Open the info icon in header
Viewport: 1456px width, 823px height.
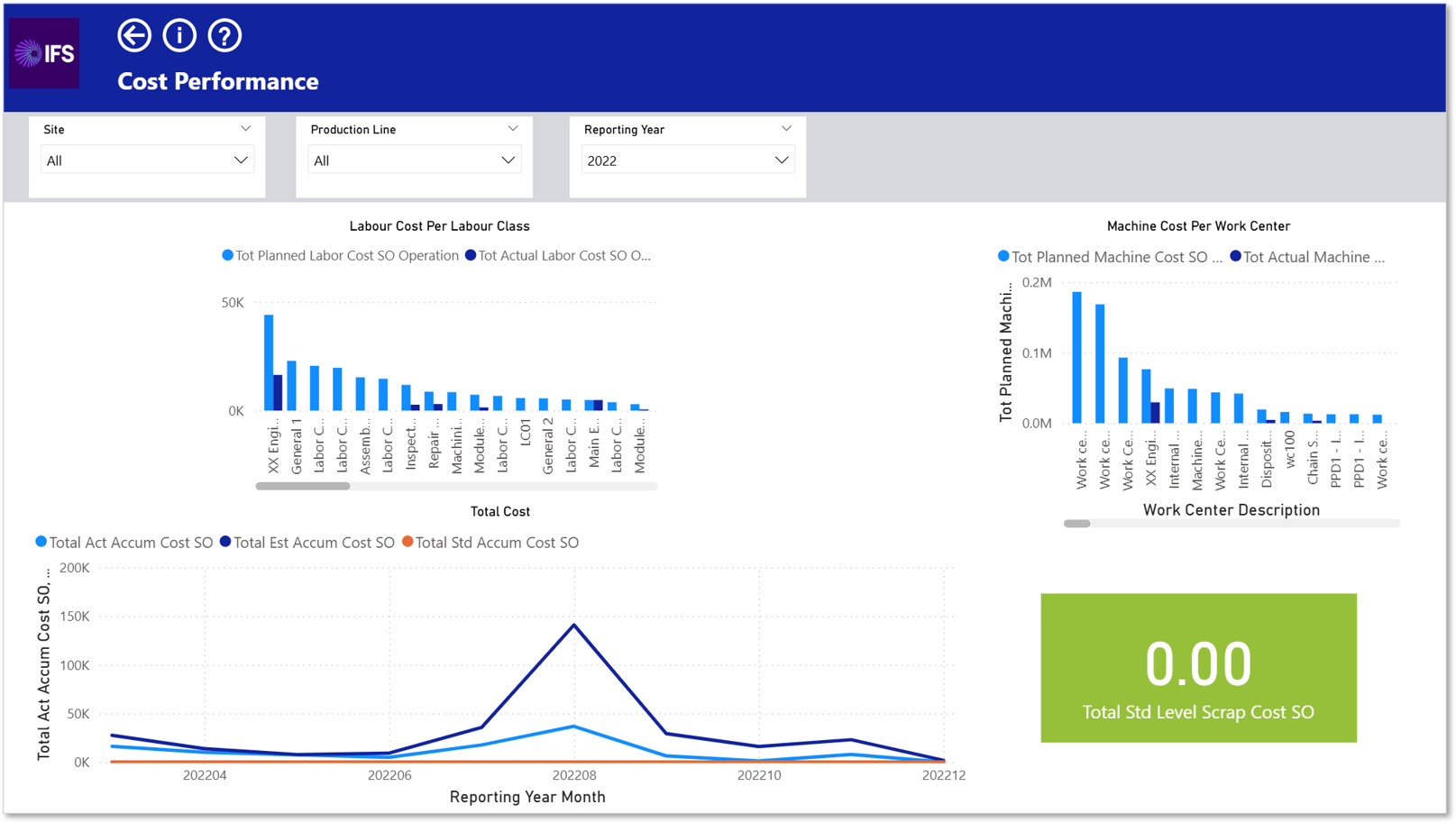coord(179,35)
